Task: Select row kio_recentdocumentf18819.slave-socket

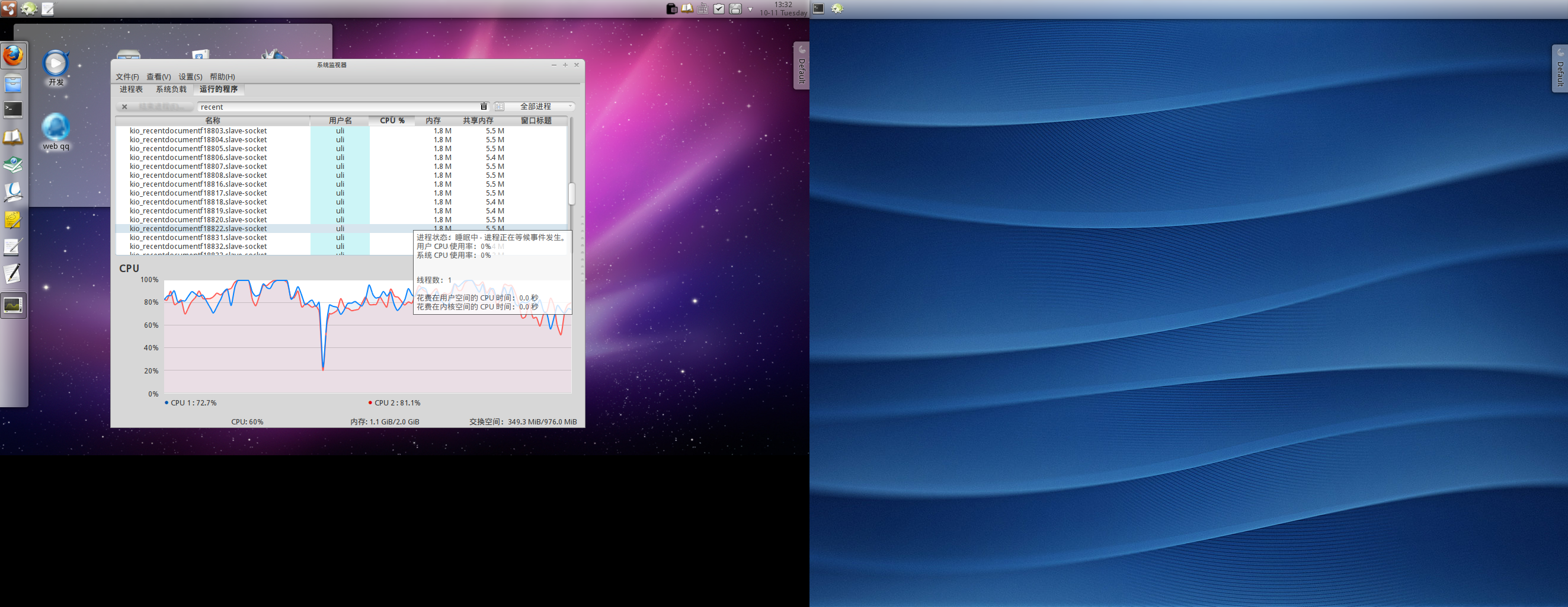Action: point(341,210)
